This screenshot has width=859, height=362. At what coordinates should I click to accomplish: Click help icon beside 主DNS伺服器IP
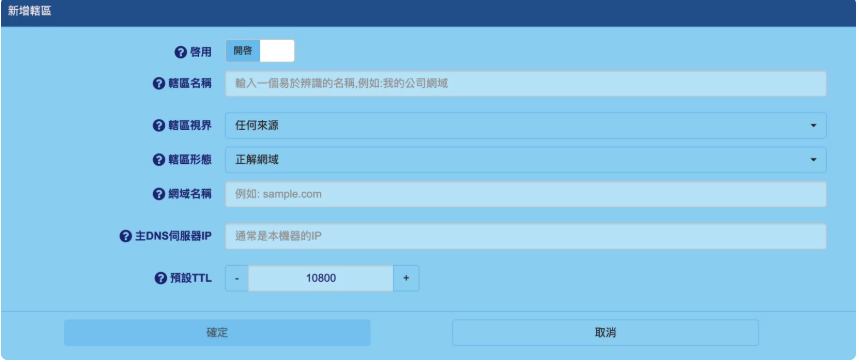[x=125, y=236]
